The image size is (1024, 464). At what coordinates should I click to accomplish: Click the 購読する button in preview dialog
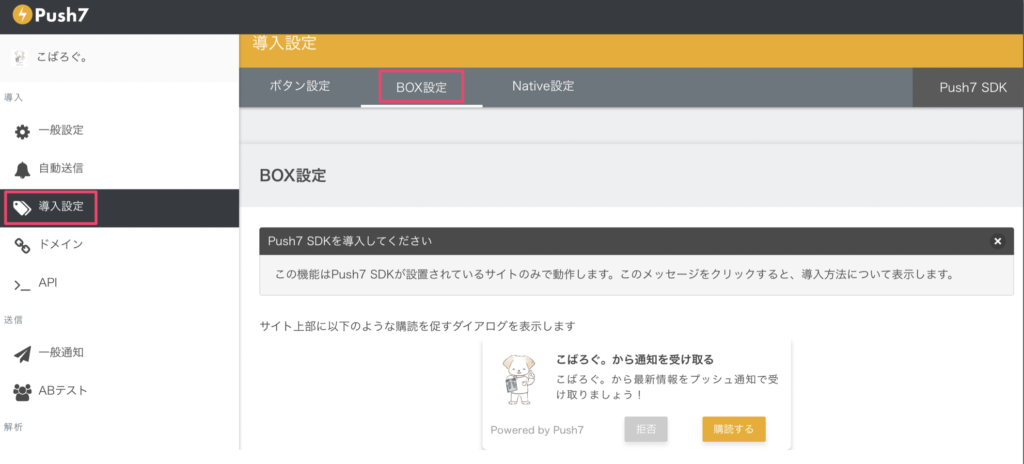pyautogui.click(x=733, y=429)
